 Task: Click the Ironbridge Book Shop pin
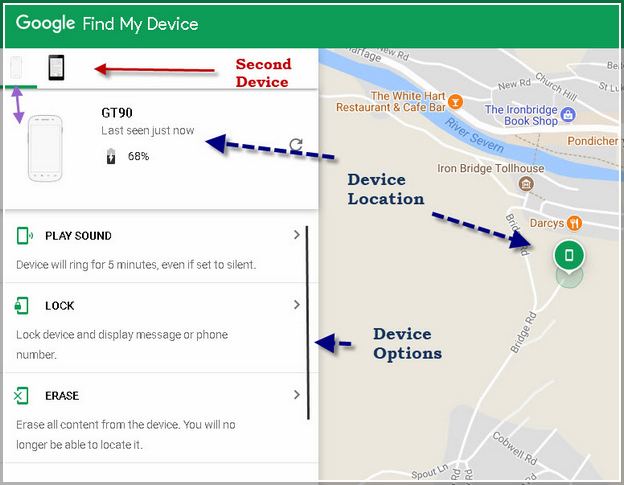567,114
